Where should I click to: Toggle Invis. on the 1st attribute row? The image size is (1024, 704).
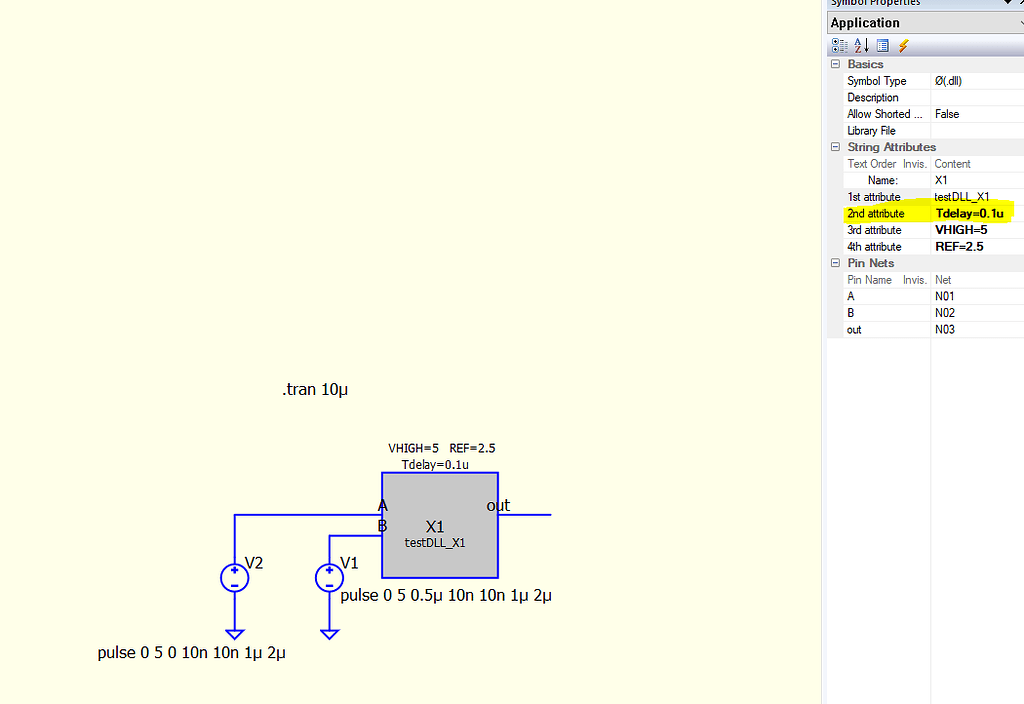click(915, 197)
